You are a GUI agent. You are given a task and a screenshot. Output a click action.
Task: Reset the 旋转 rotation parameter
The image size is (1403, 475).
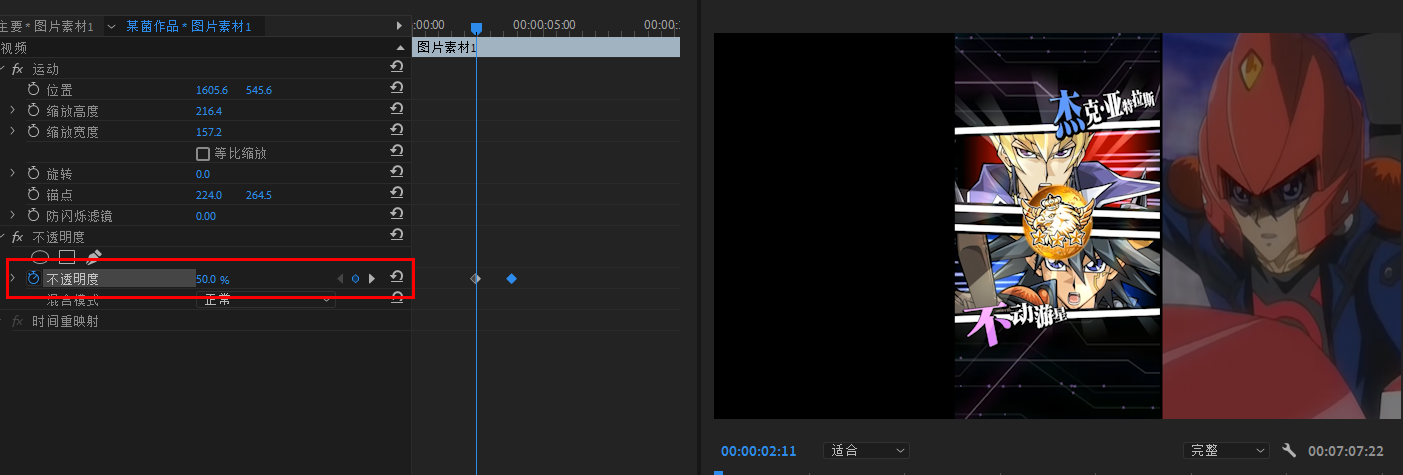pos(397,172)
